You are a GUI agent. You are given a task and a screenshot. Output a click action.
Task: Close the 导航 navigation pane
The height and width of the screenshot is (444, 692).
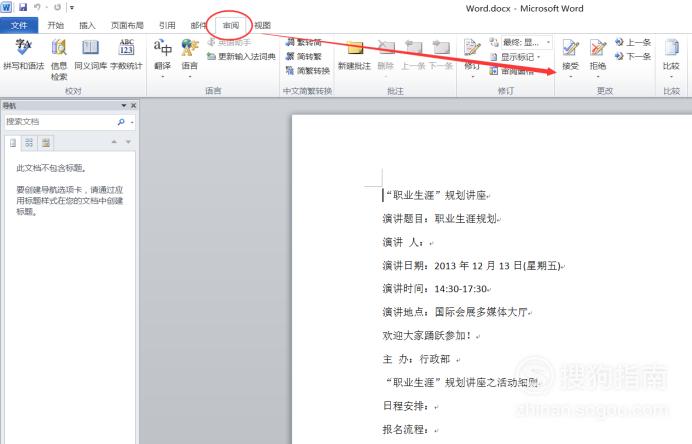tap(133, 105)
